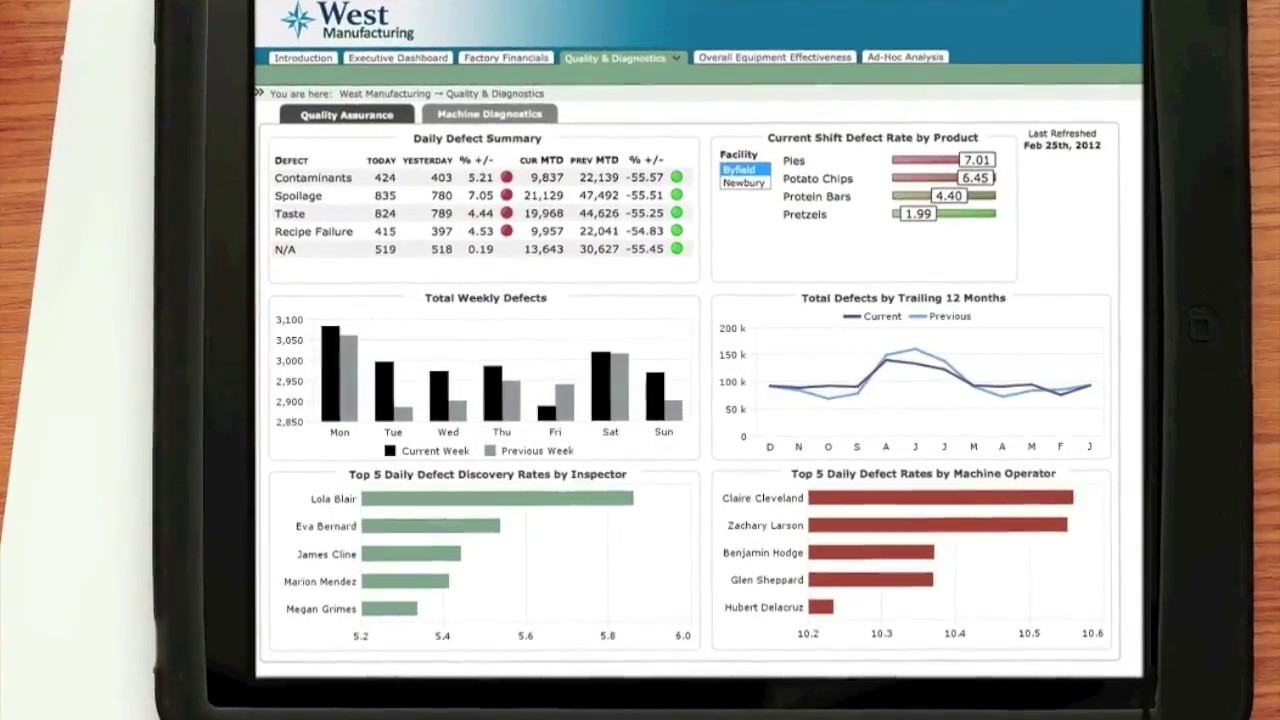Click the Spoilage defect row label
This screenshot has width=1280, height=720.
(298, 196)
